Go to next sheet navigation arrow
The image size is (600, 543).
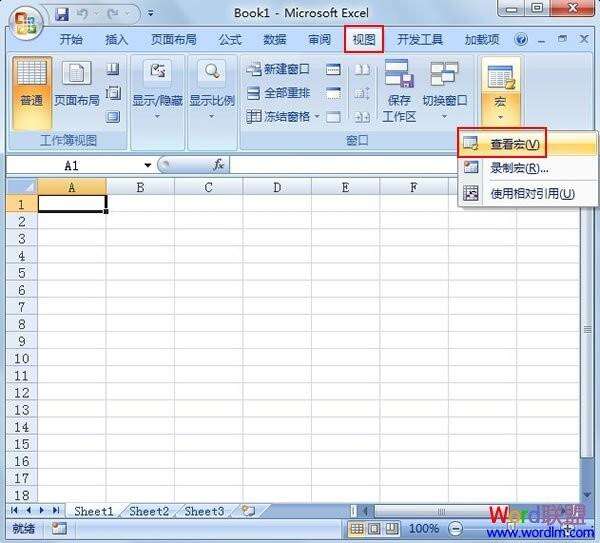42,510
